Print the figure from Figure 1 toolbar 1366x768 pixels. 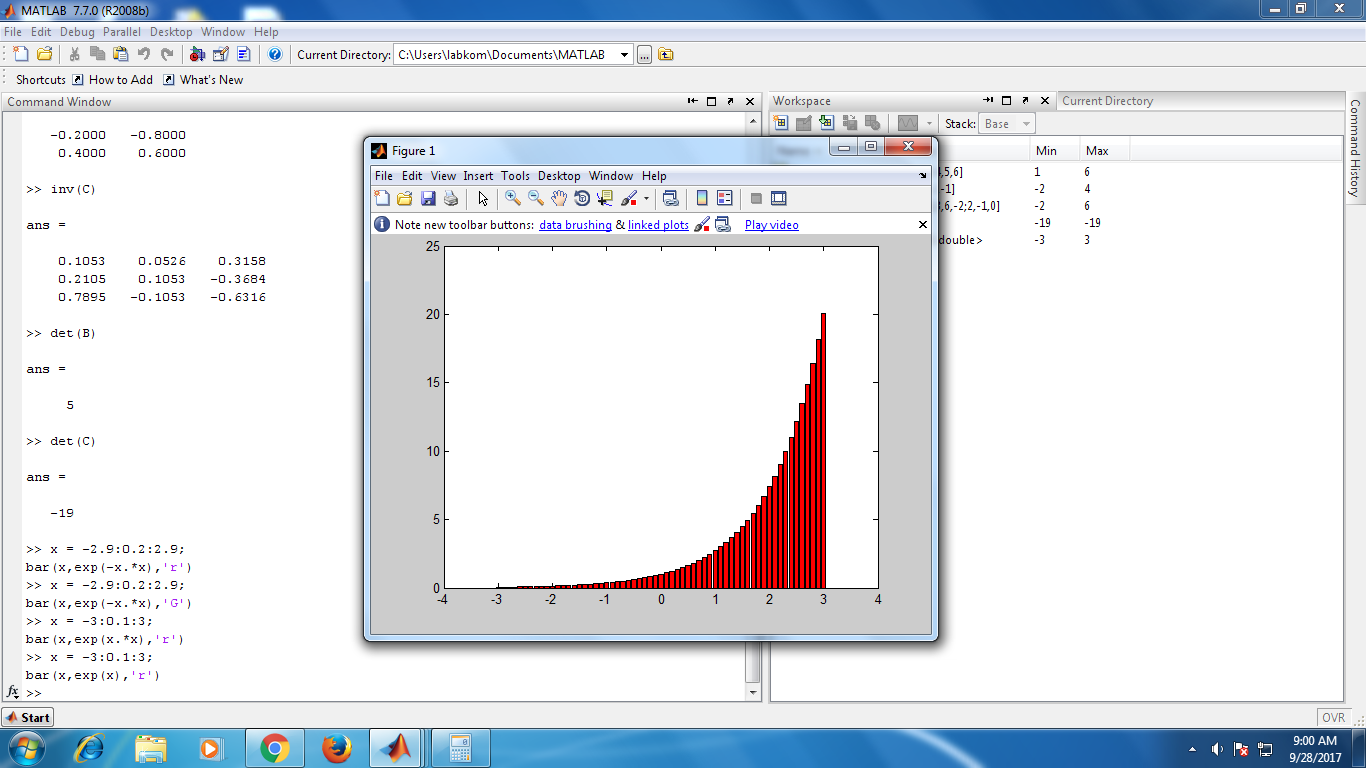[x=451, y=198]
